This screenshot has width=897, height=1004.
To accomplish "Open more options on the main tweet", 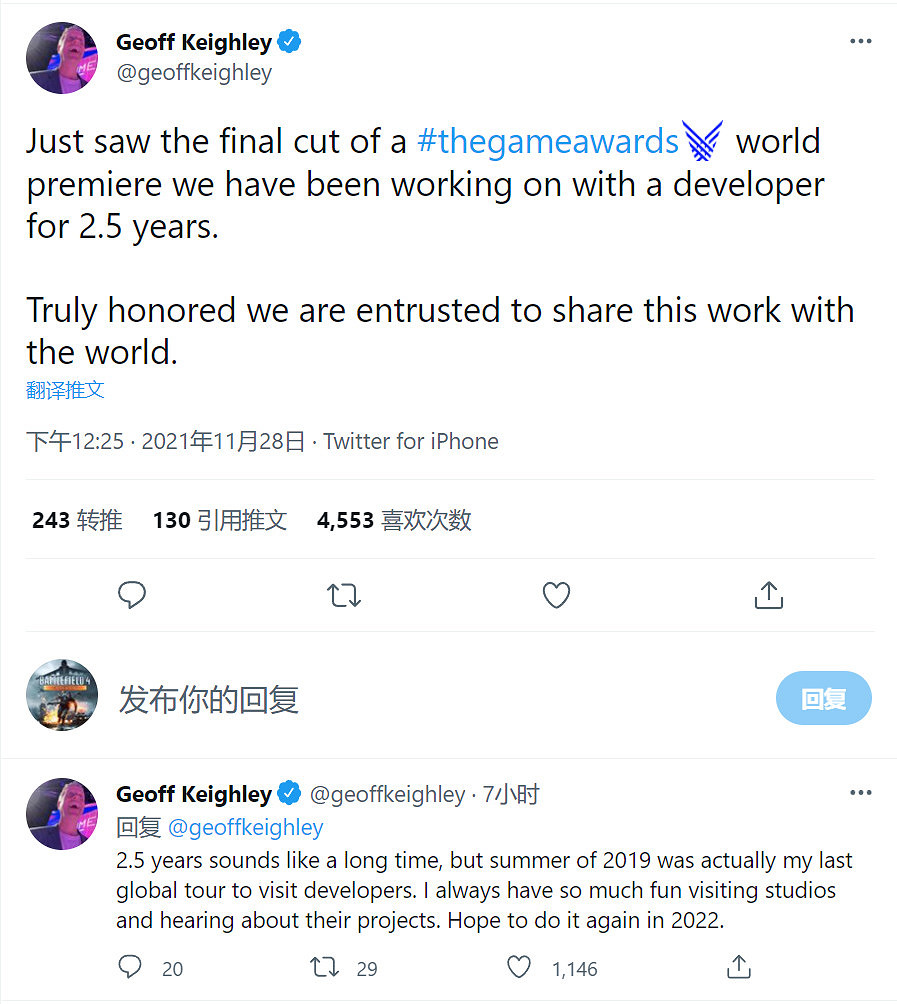I will (x=860, y=40).
